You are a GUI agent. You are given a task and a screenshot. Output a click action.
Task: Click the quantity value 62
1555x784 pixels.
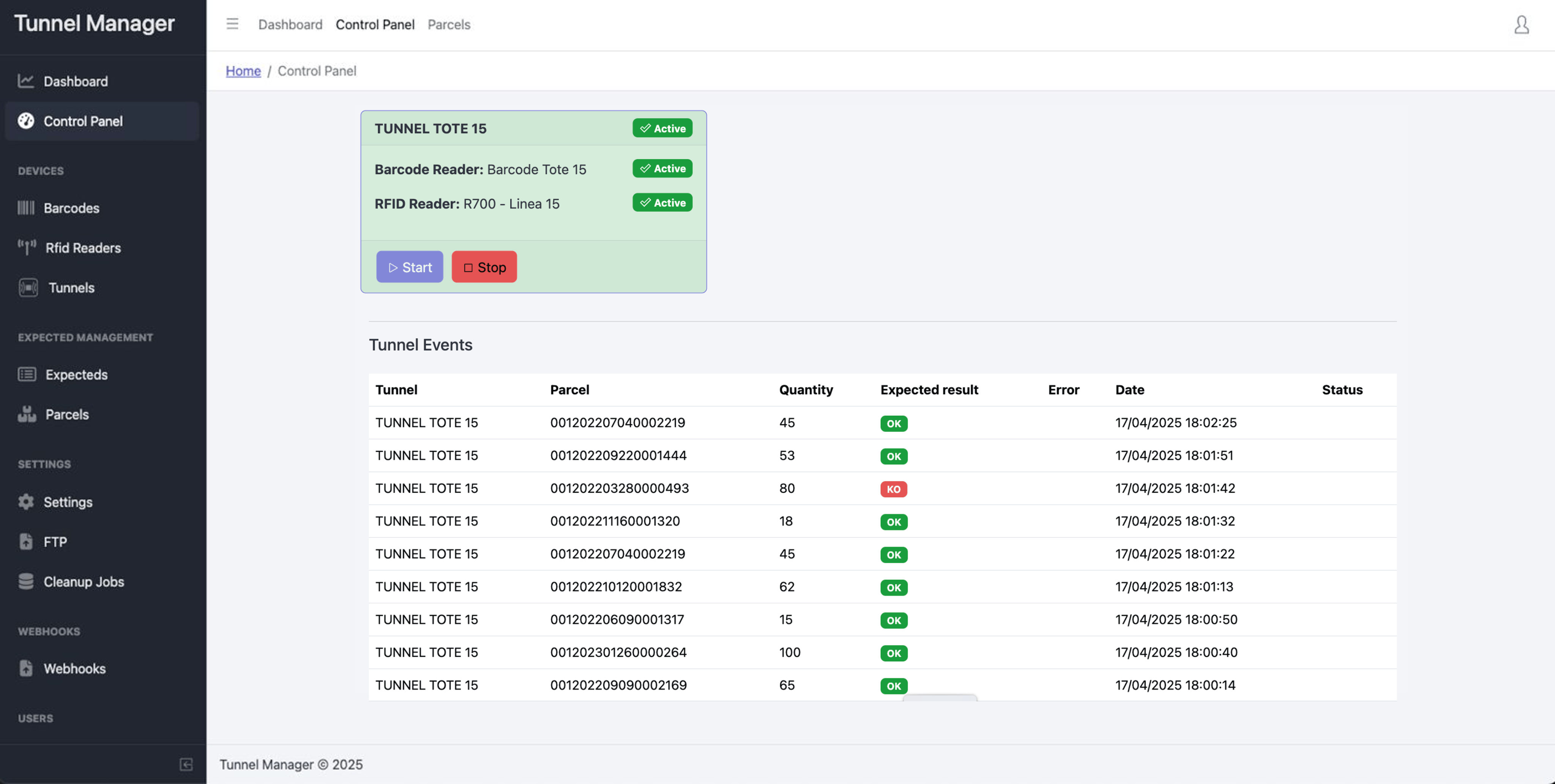point(787,587)
